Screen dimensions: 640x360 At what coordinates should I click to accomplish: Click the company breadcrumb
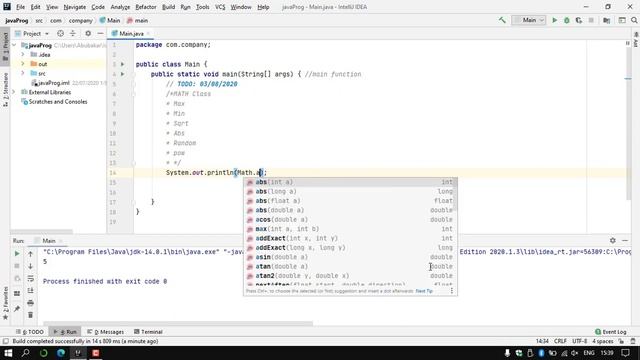tap(80, 20)
